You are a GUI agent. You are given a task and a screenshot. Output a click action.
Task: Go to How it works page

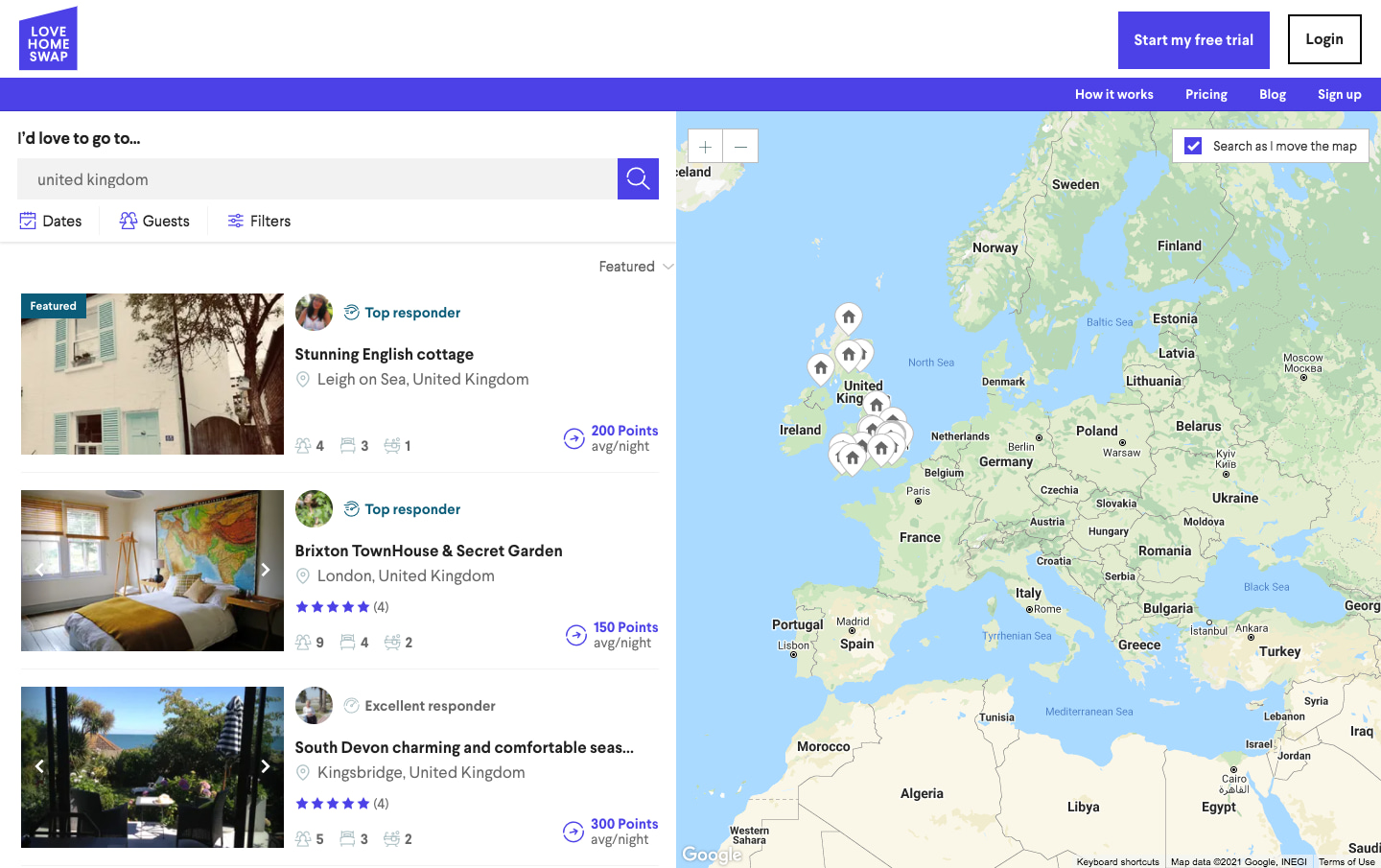[1113, 94]
